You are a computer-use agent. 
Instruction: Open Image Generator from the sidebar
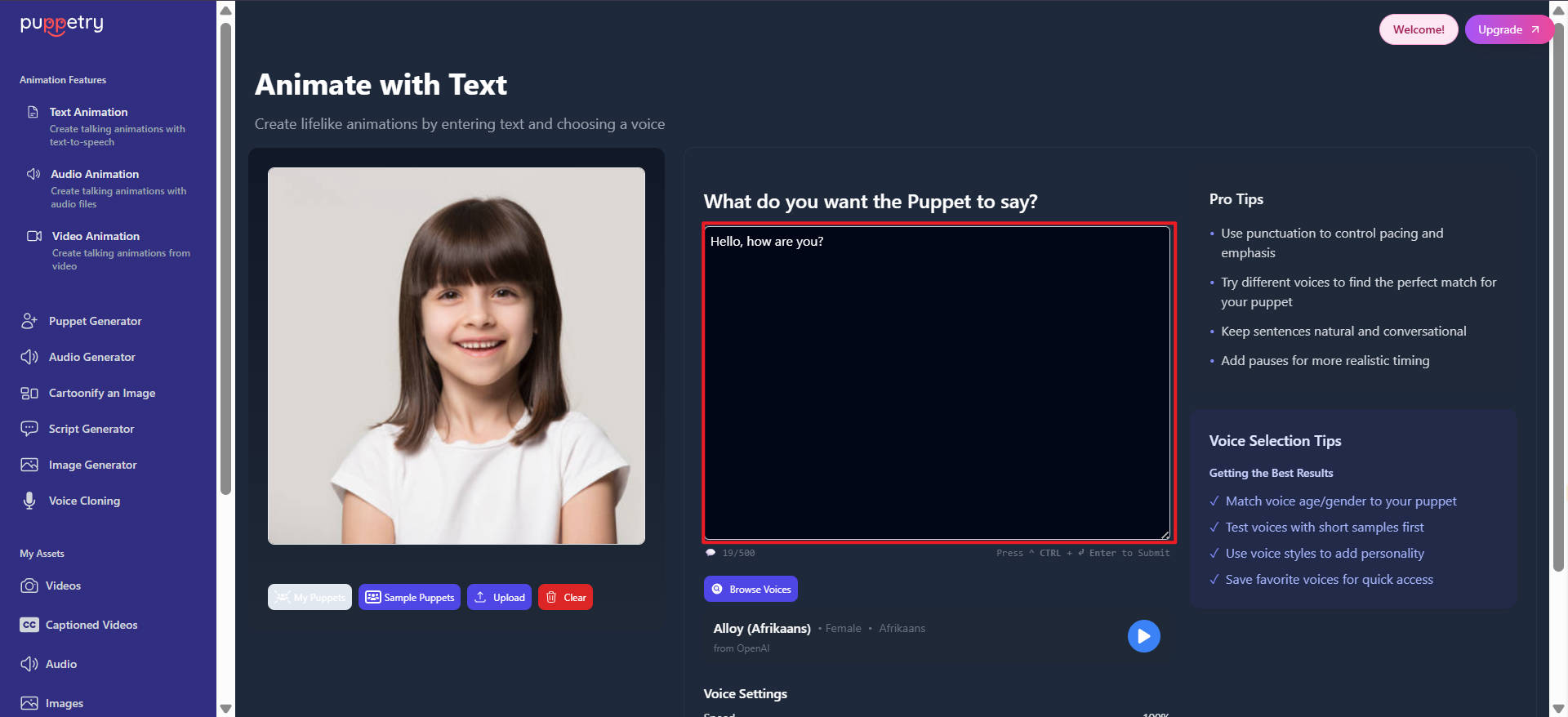pyautogui.click(x=93, y=465)
